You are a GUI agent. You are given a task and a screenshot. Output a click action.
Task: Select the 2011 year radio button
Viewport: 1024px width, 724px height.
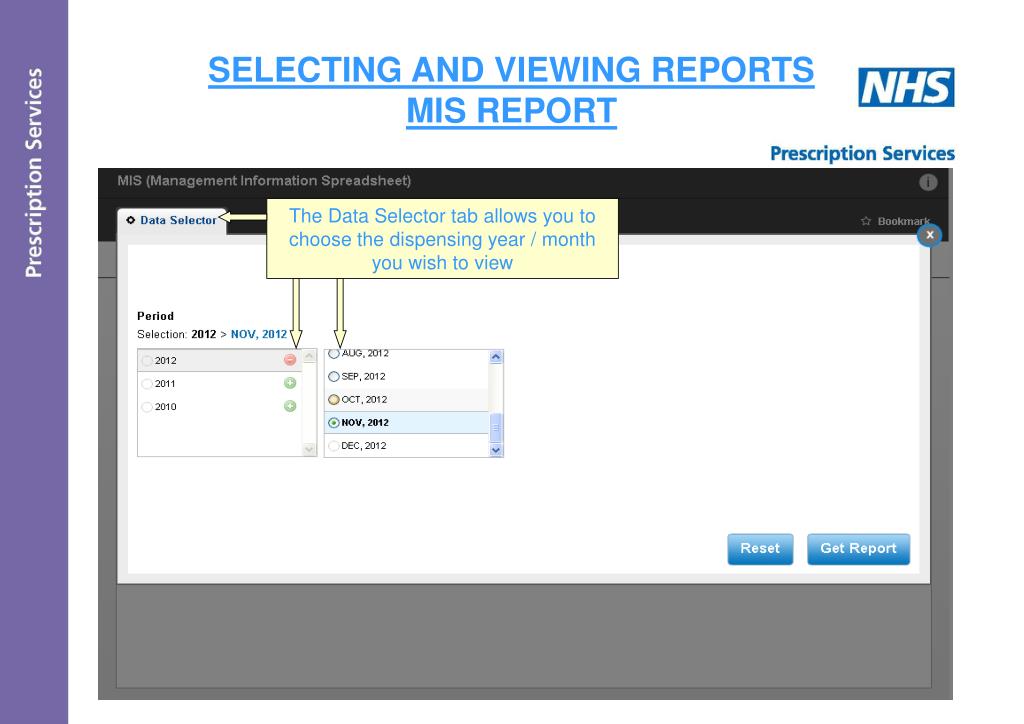[147, 384]
